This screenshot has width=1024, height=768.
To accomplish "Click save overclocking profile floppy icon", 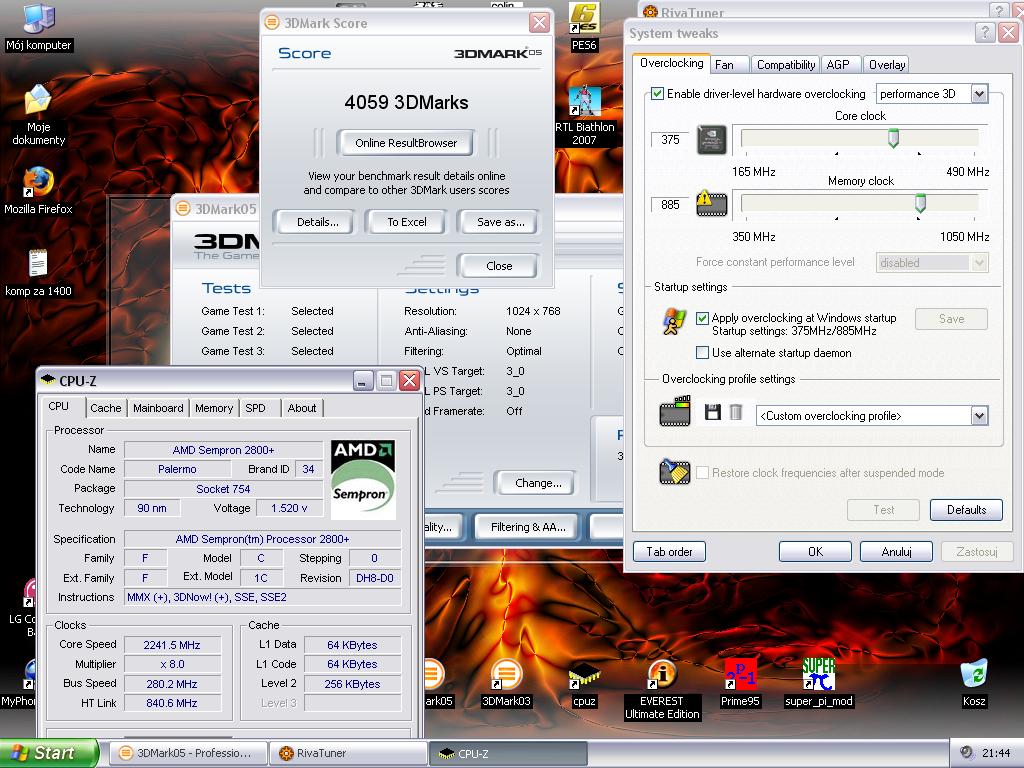I will coord(712,412).
